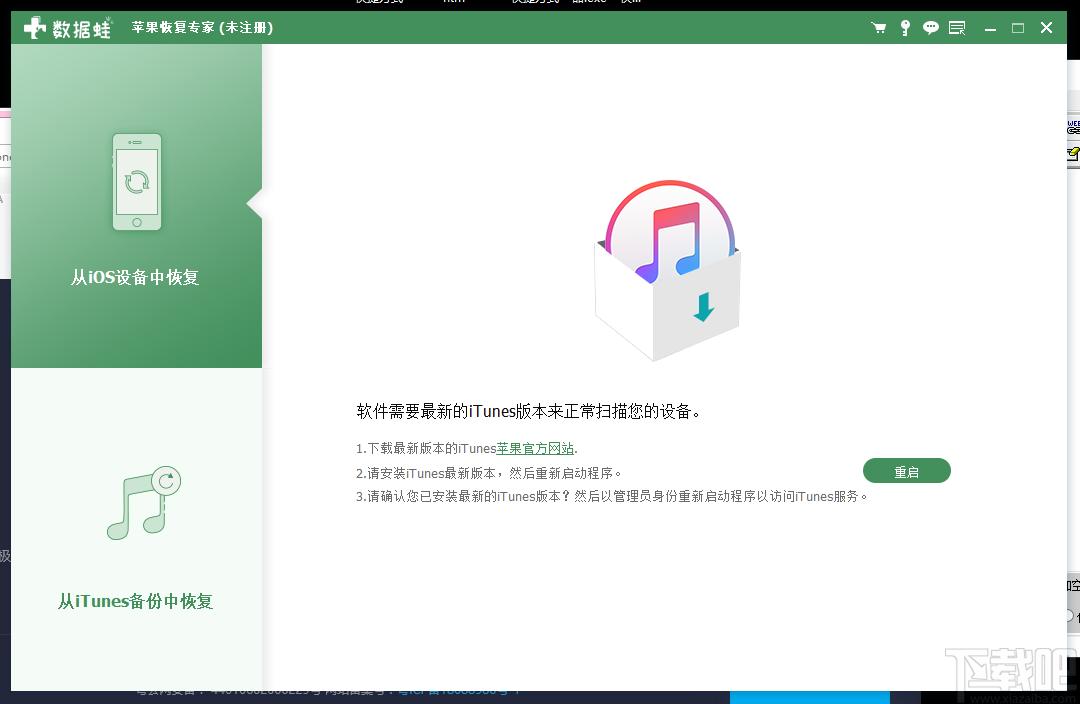Screen dimensions: 1080x704
Task: Click the heading 软件需要最新的iTunes版本
Action: coord(528,411)
